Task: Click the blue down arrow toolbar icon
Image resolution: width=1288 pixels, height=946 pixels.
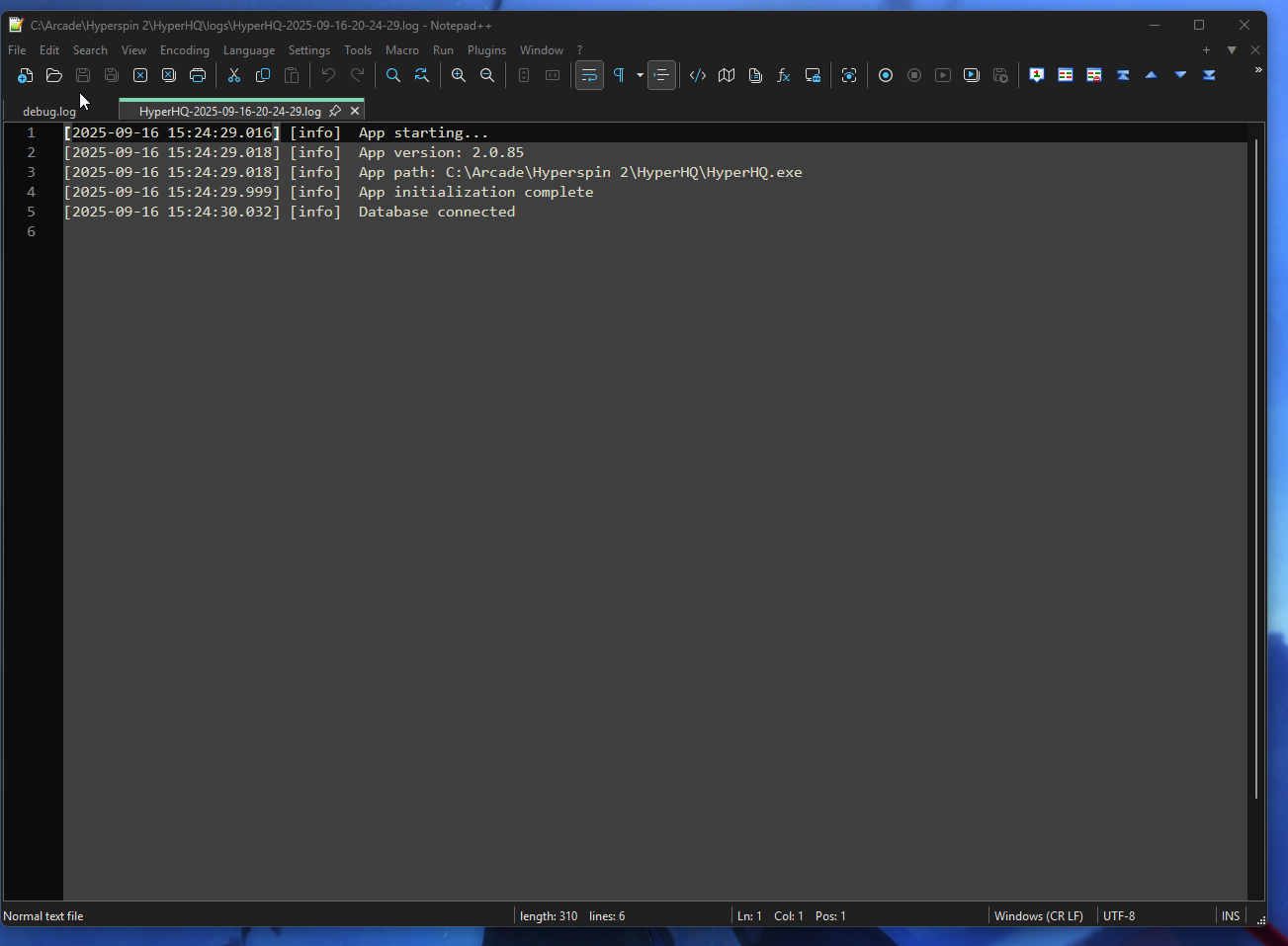Action: [1180, 75]
